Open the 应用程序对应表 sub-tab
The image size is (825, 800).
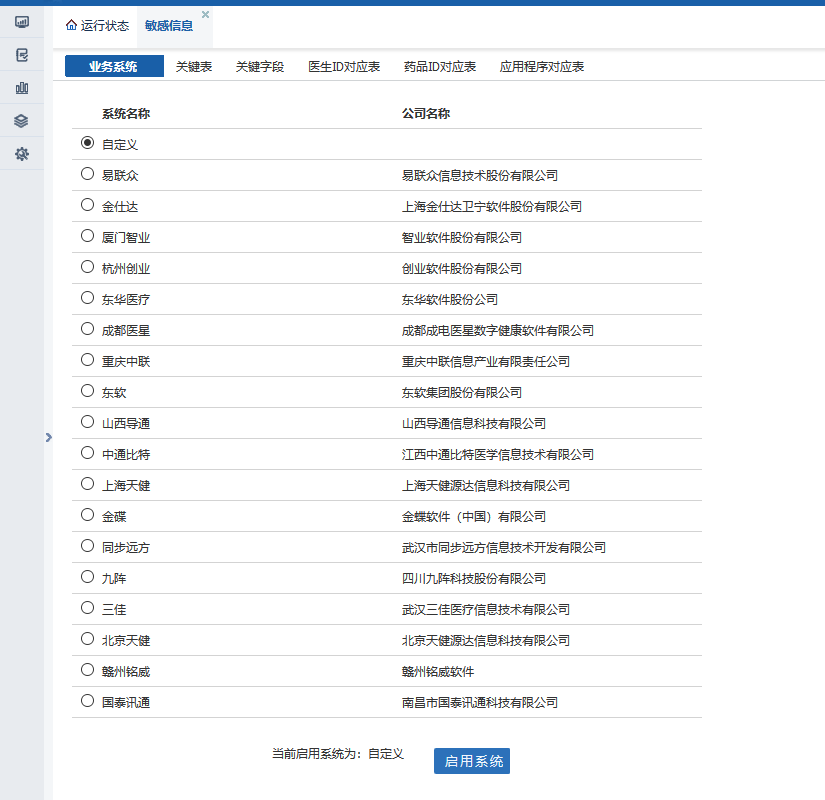tap(542, 67)
